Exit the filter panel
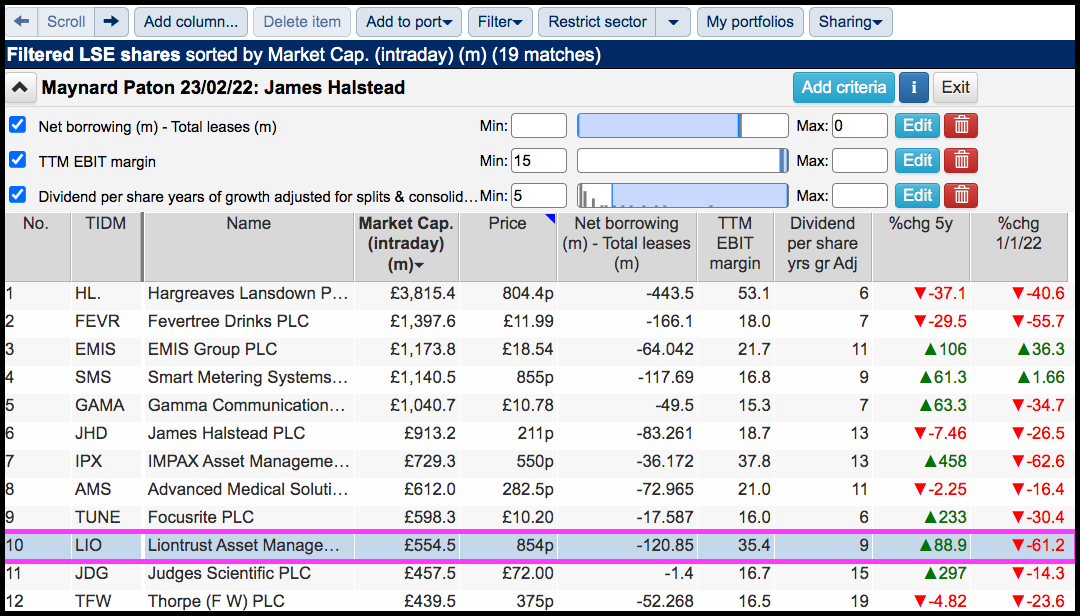 pos(955,88)
